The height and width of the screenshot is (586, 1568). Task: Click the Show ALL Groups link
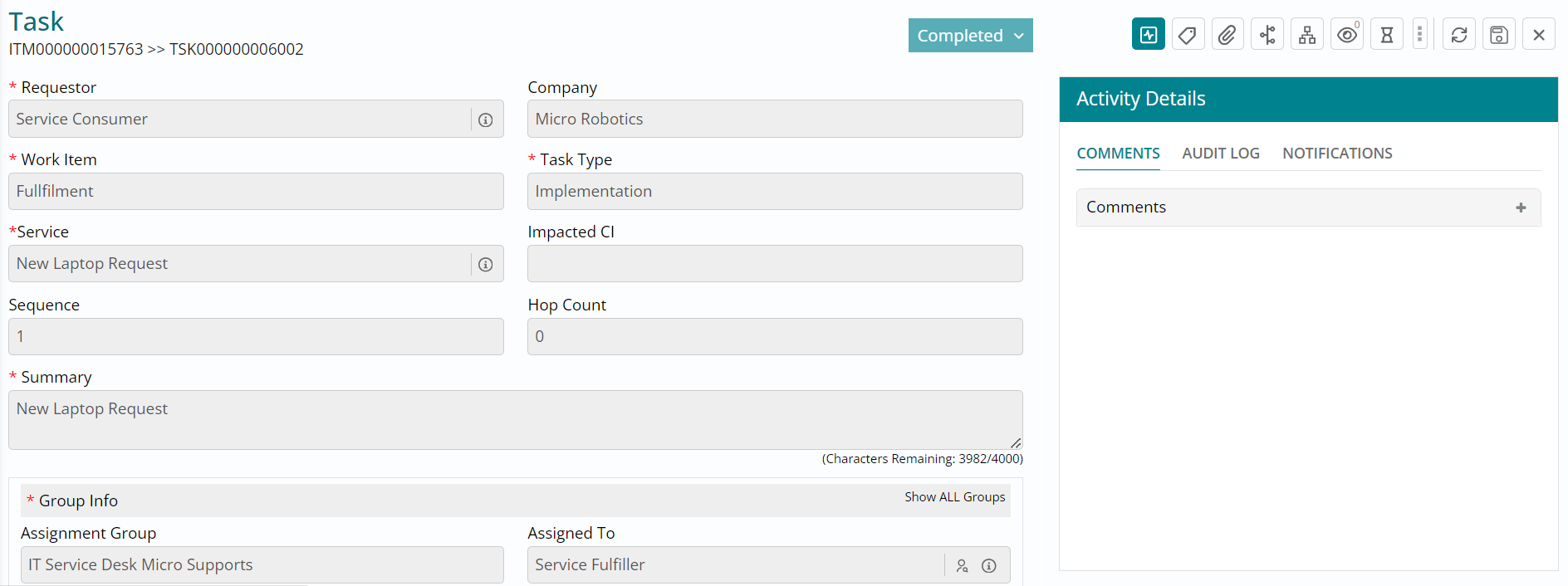pyautogui.click(x=954, y=497)
